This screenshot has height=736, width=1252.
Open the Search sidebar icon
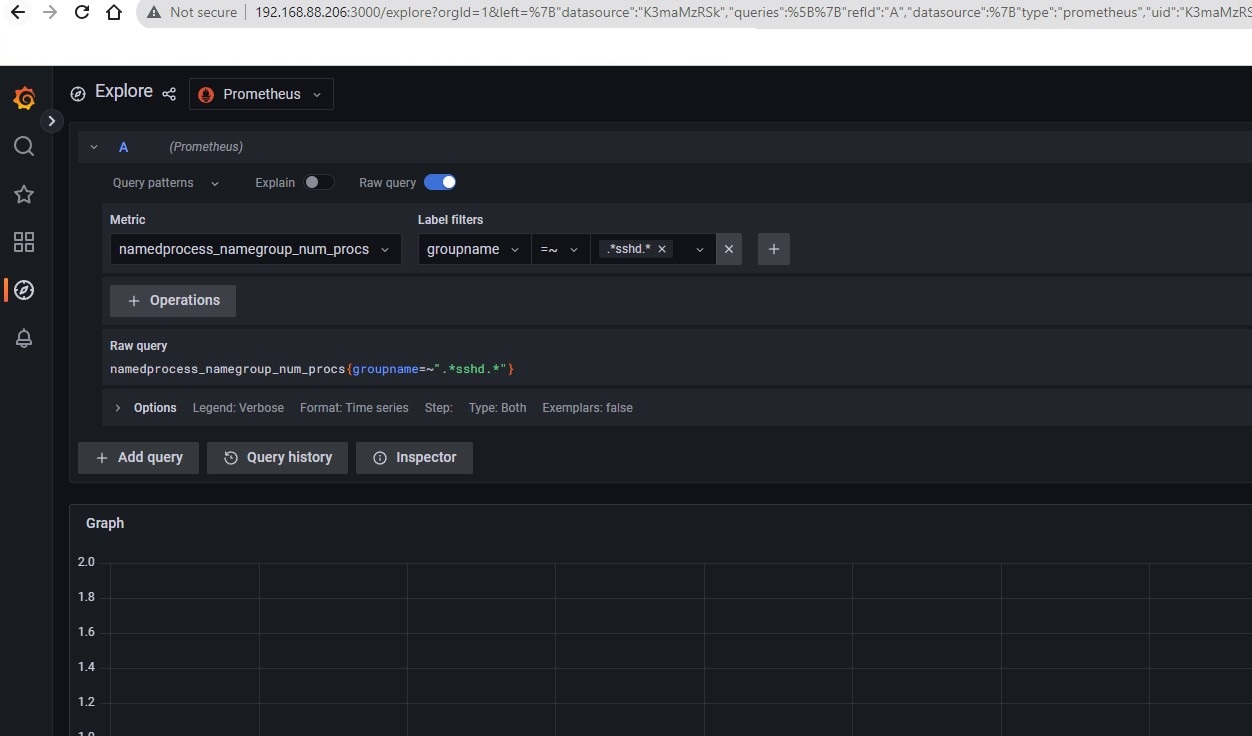click(24, 146)
